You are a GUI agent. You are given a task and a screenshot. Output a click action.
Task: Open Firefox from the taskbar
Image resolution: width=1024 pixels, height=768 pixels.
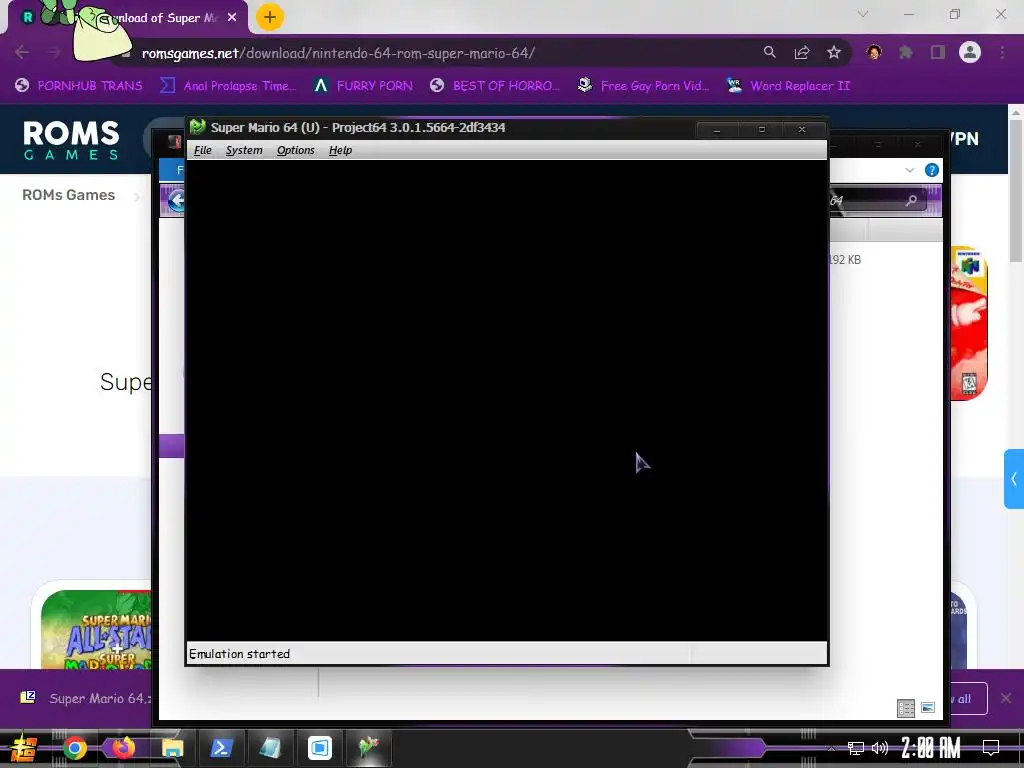(x=123, y=748)
